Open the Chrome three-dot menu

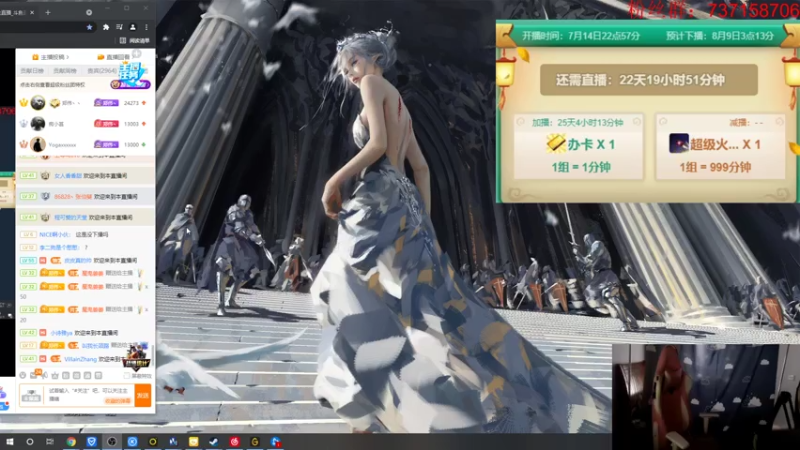pos(146,27)
